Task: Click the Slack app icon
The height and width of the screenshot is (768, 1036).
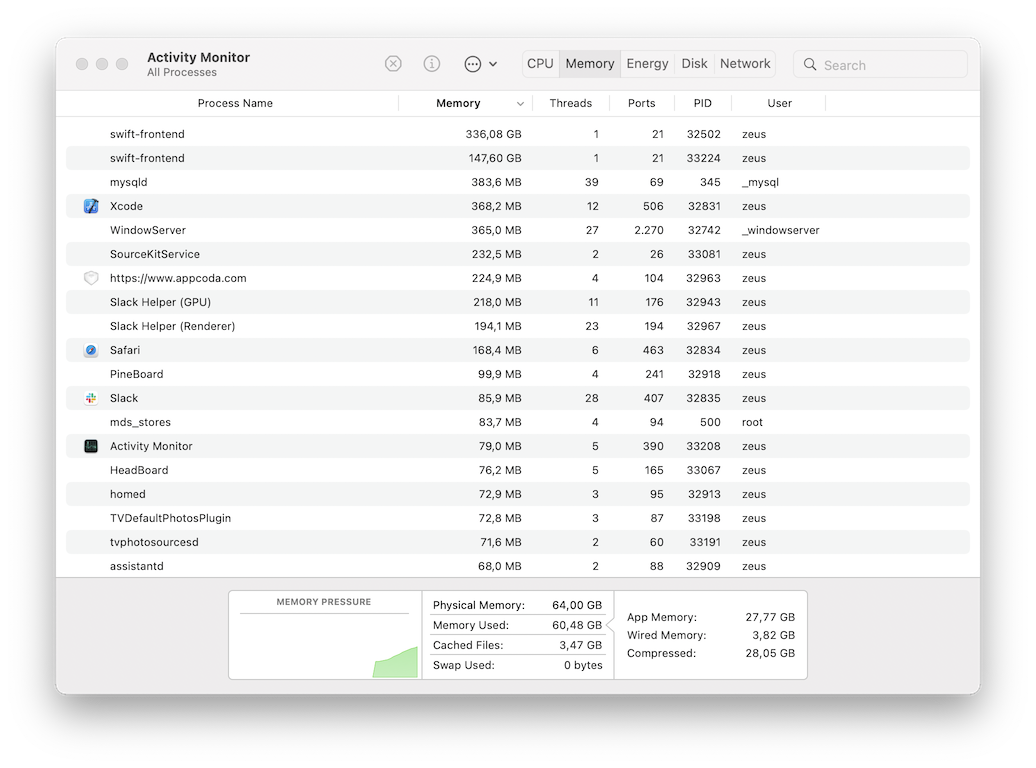Action: click(91, 398)
